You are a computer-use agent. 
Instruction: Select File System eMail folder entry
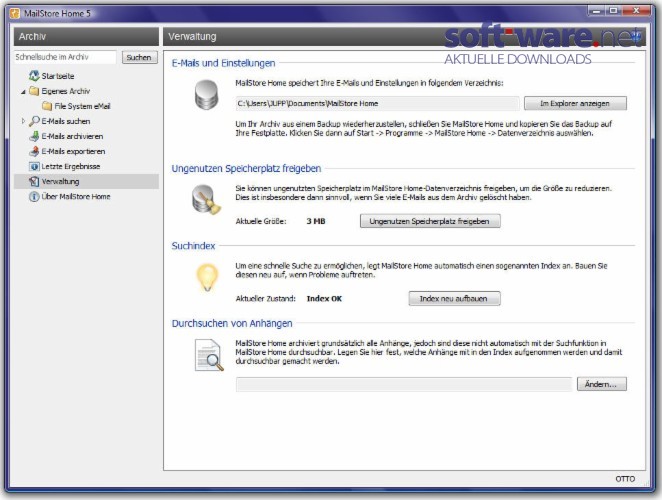pyautogui.click(x=82, y=106)
